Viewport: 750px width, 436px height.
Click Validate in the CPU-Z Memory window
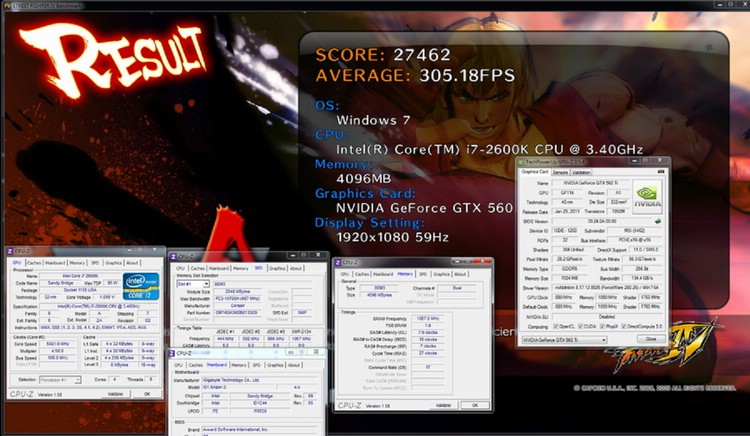(443, 405)
